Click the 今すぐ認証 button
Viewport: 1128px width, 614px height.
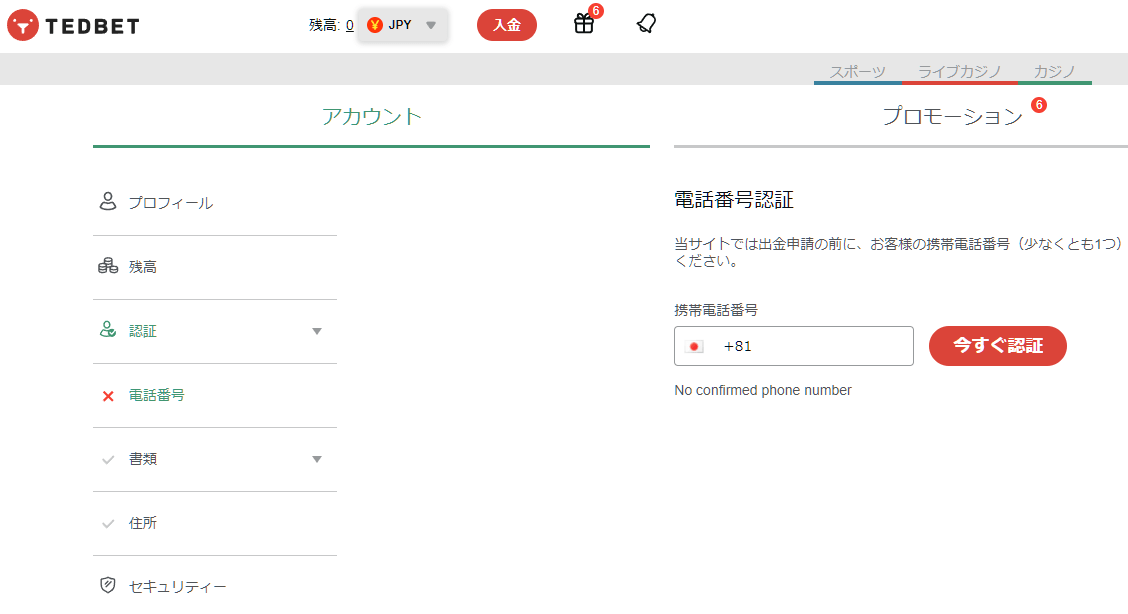click(x=997, y=345)
